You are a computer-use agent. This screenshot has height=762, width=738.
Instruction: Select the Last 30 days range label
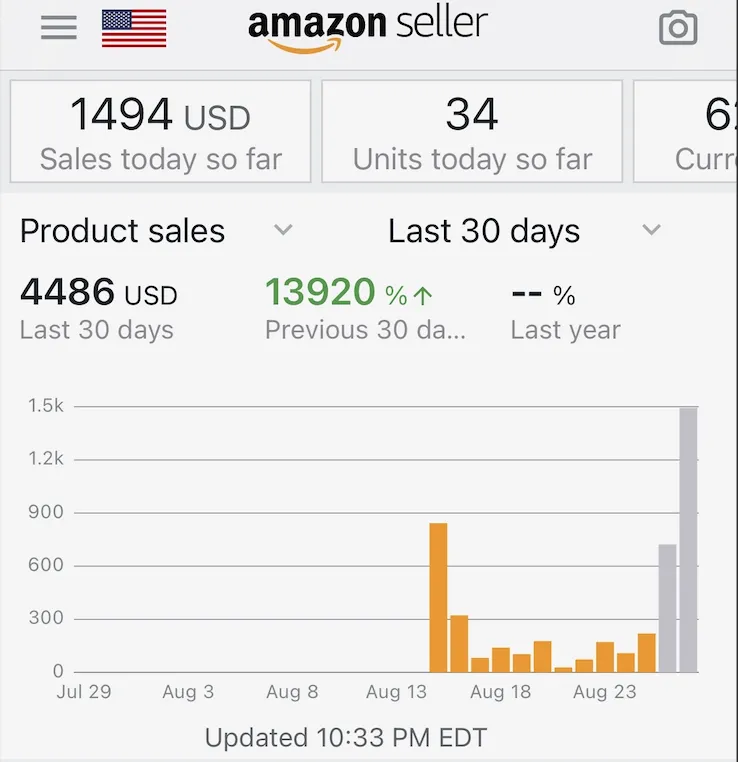484,230
